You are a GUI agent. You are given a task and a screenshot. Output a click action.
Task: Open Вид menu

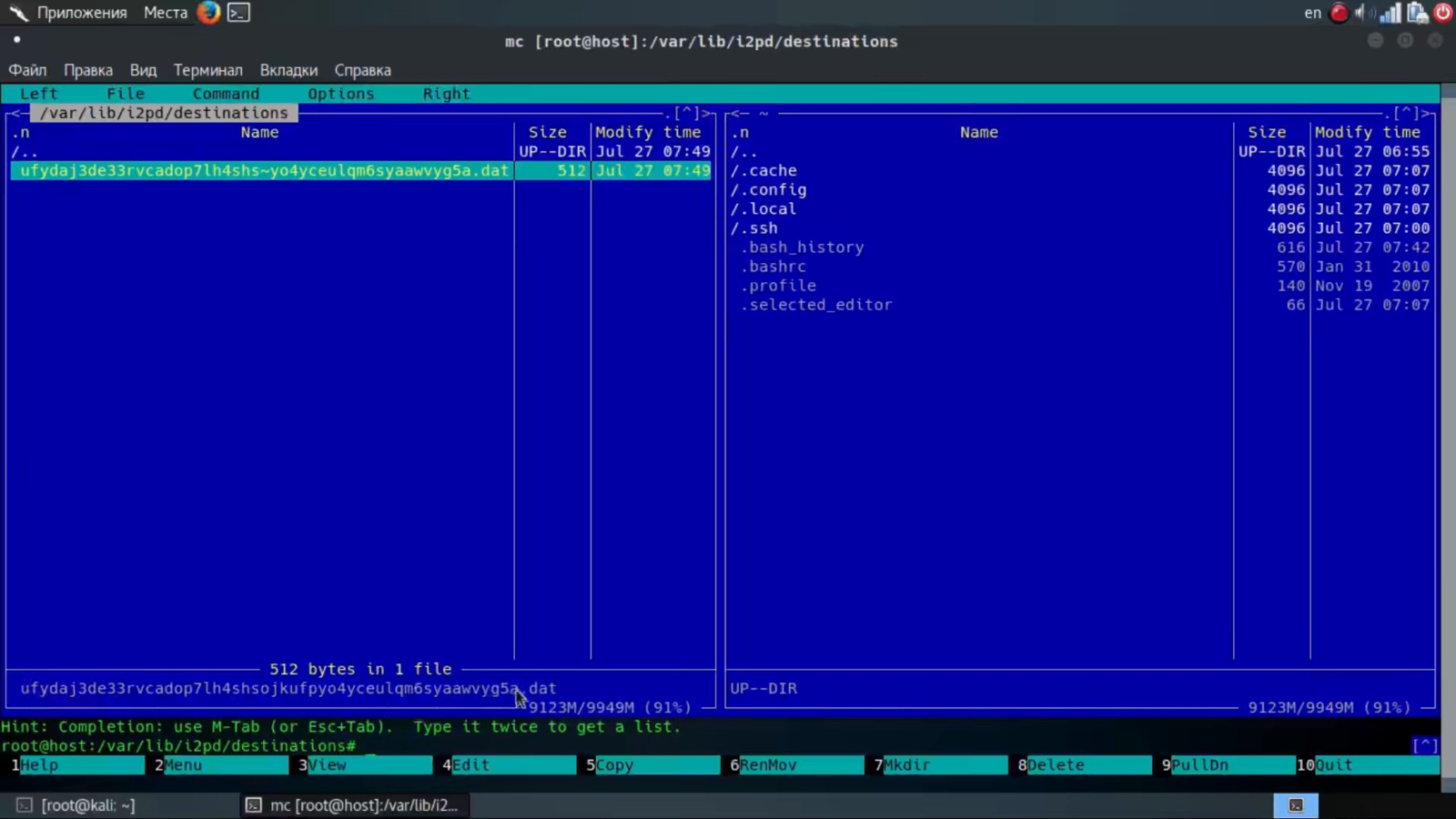pyautogui.click(x=143, y=70)
